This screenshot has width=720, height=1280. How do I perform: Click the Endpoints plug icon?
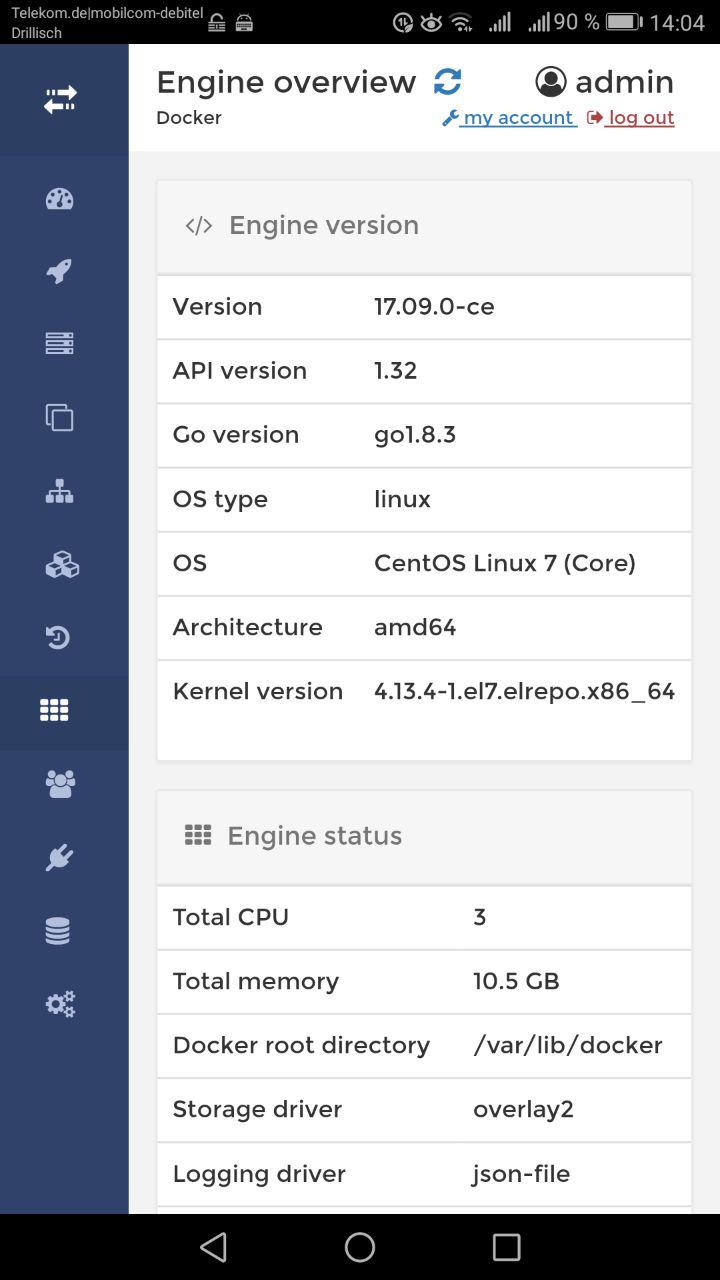(59, 857)
